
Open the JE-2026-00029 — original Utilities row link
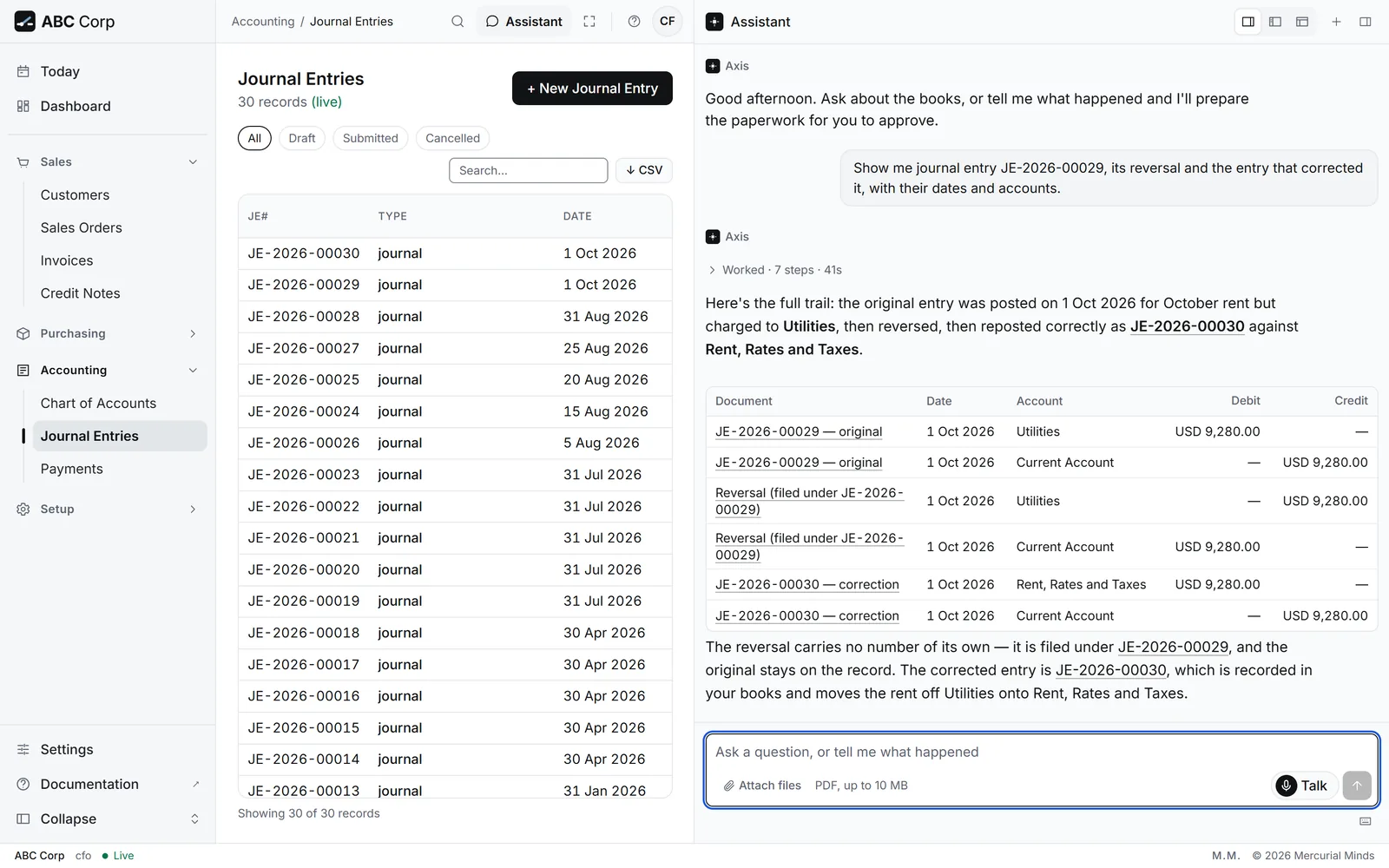click(x=799, y=431)
